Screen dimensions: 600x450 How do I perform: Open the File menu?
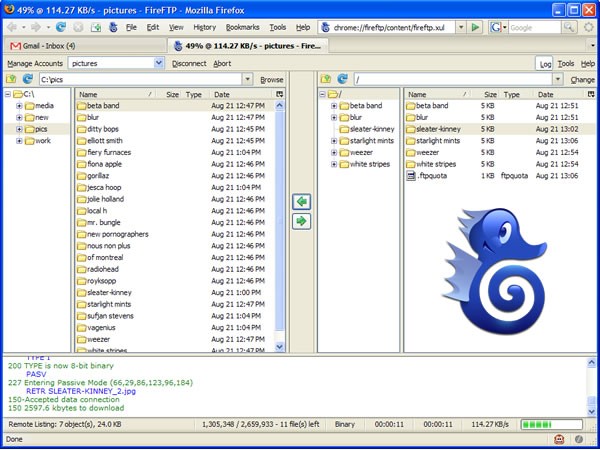pyautogui.click(x=131, y=28)
